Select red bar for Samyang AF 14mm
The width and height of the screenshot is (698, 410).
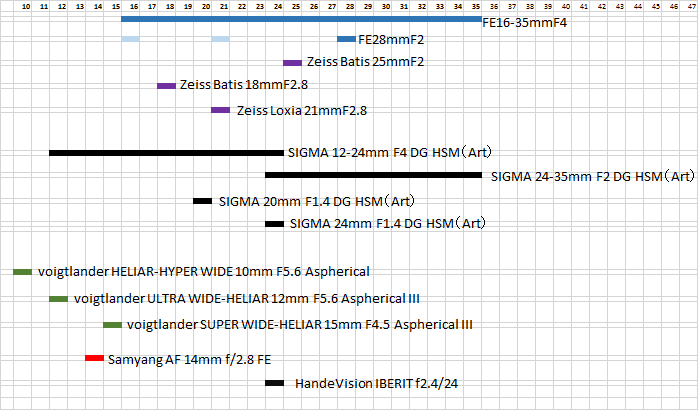tap(94, 358)
